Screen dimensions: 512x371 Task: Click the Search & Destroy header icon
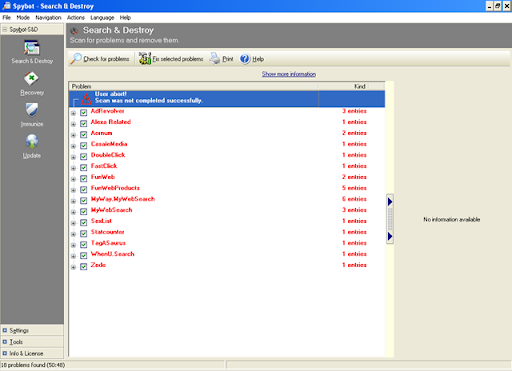[x=74, y=31]
